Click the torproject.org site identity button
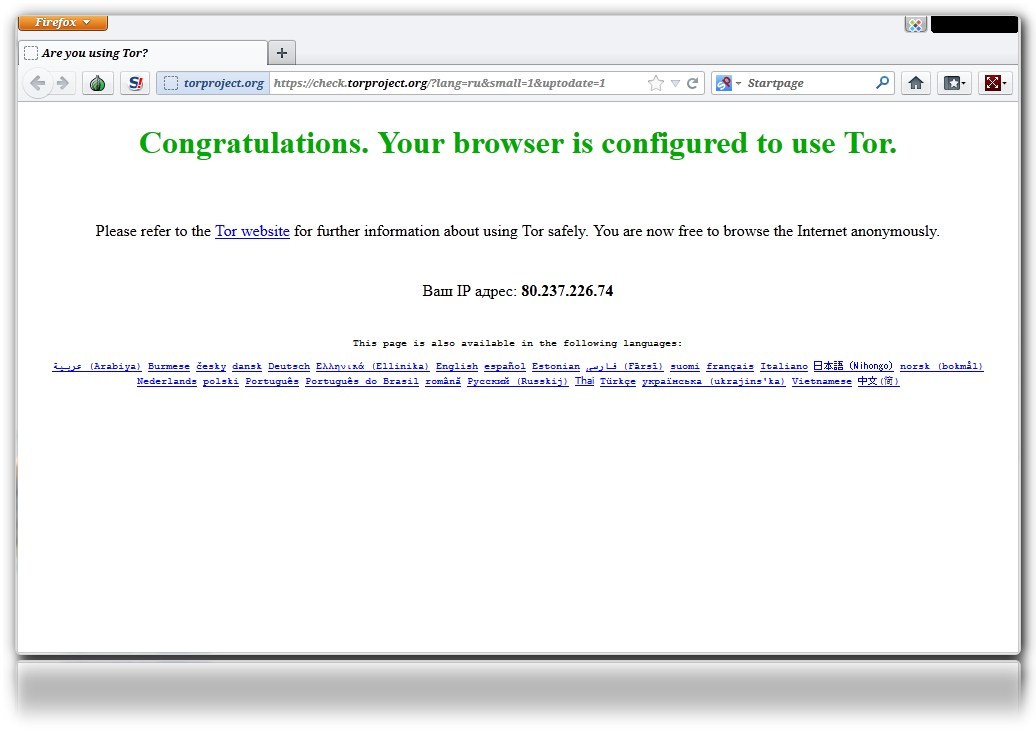 (x=214, y=83)
